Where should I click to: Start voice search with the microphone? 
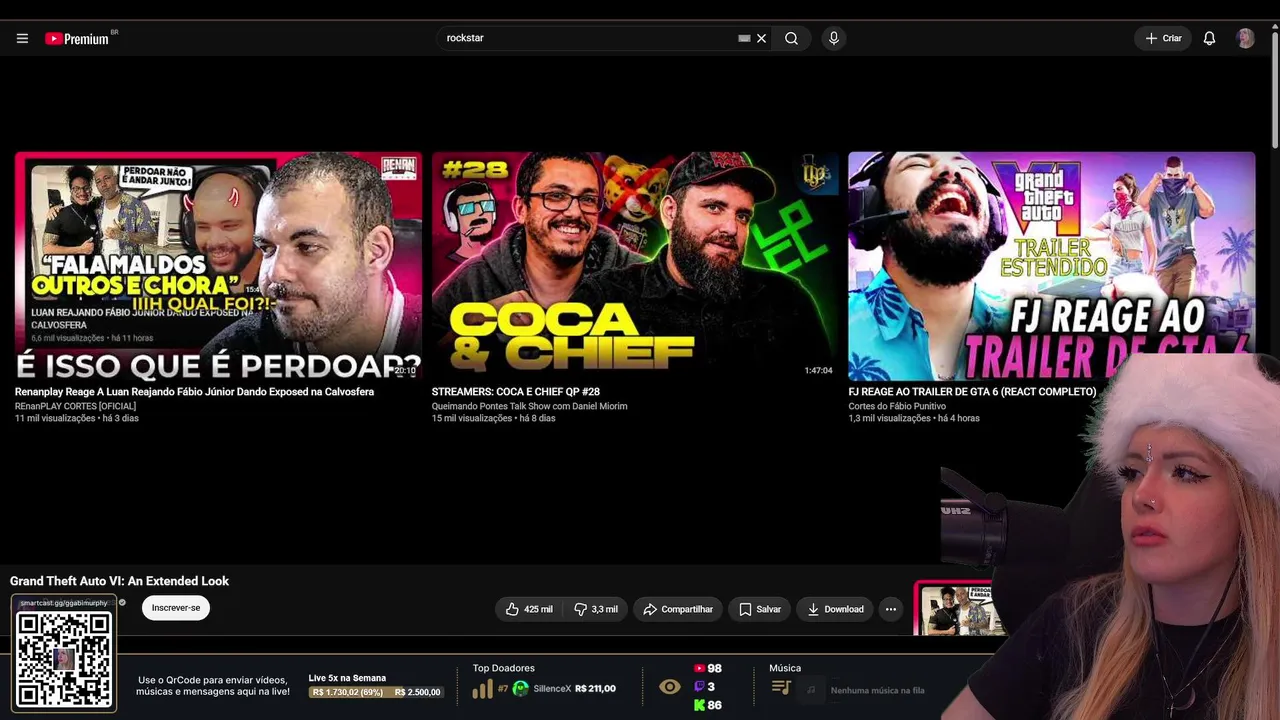click(x=833, y=38)
